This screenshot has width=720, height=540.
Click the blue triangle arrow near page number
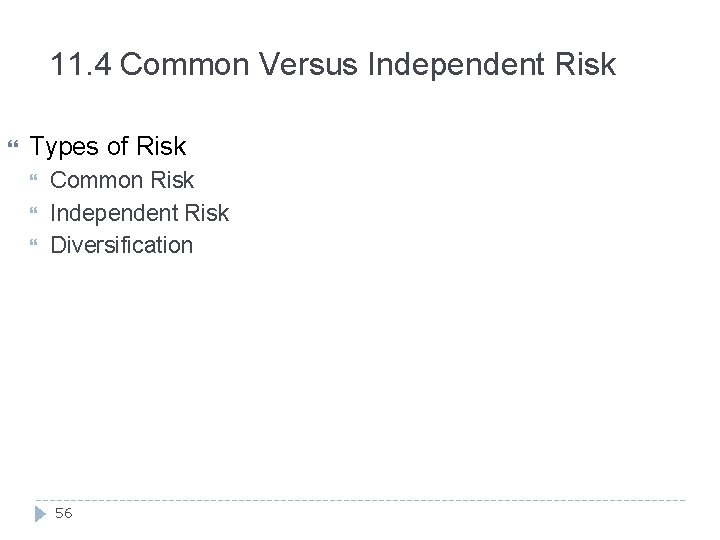pyautogui.click(x=40, y=513)
